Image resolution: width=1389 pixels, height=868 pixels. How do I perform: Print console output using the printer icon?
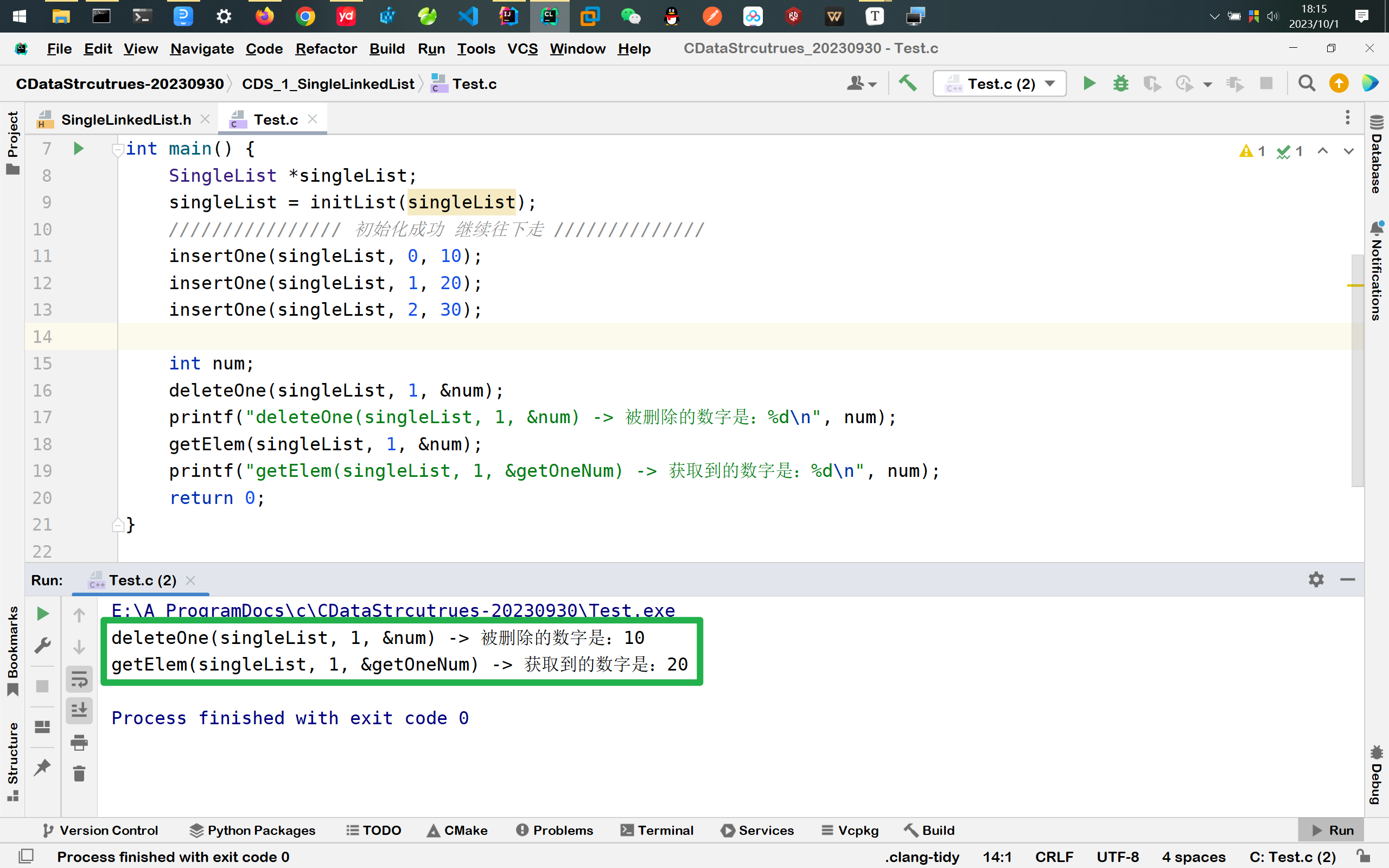click(x=79, y=742)
